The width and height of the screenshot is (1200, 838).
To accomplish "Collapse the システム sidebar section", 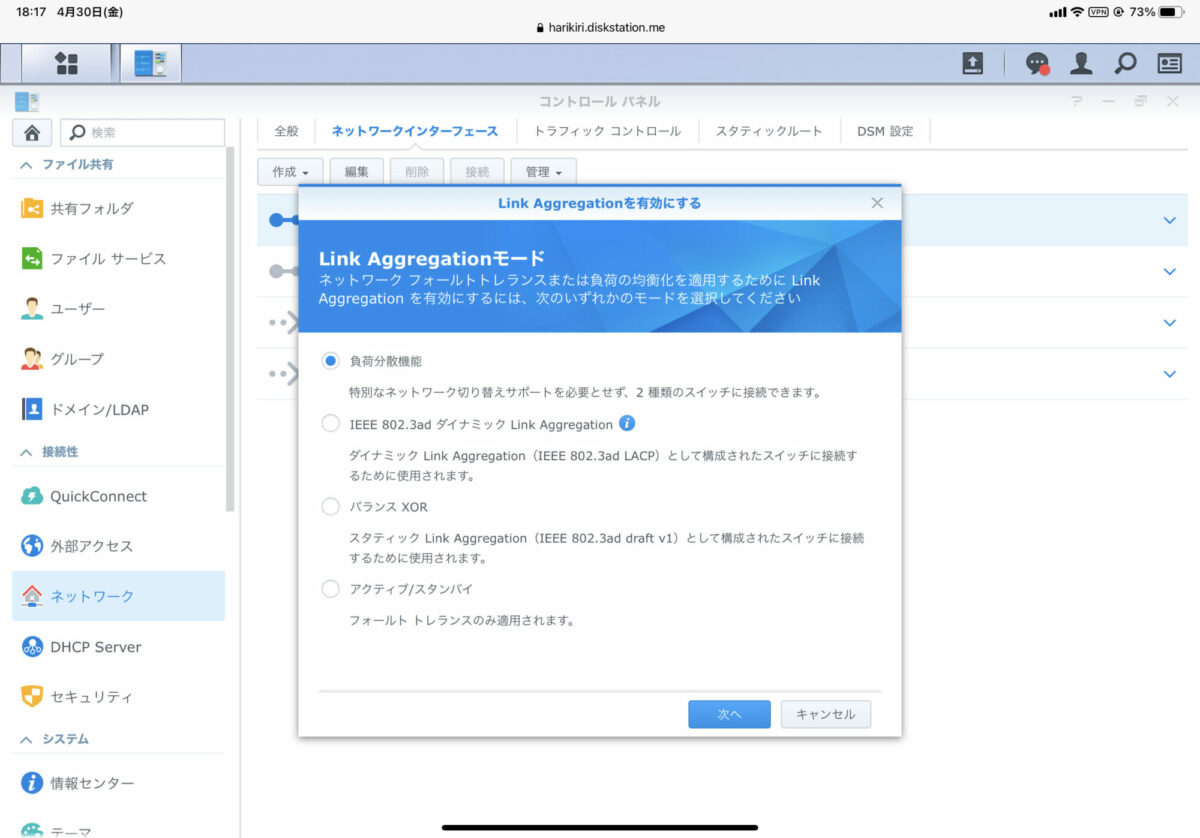I will 26,739.
